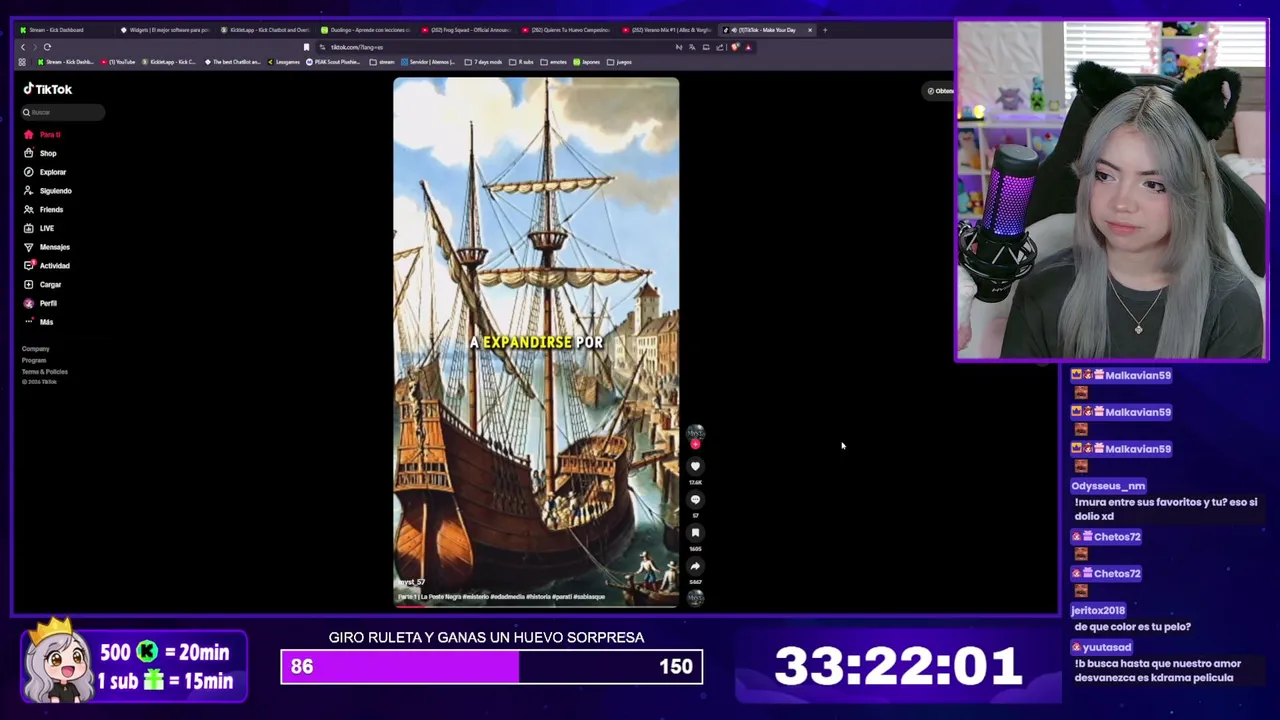Screen dimensions: 1280x720
Task: Like the video with the heart icon
Action: 695,466
